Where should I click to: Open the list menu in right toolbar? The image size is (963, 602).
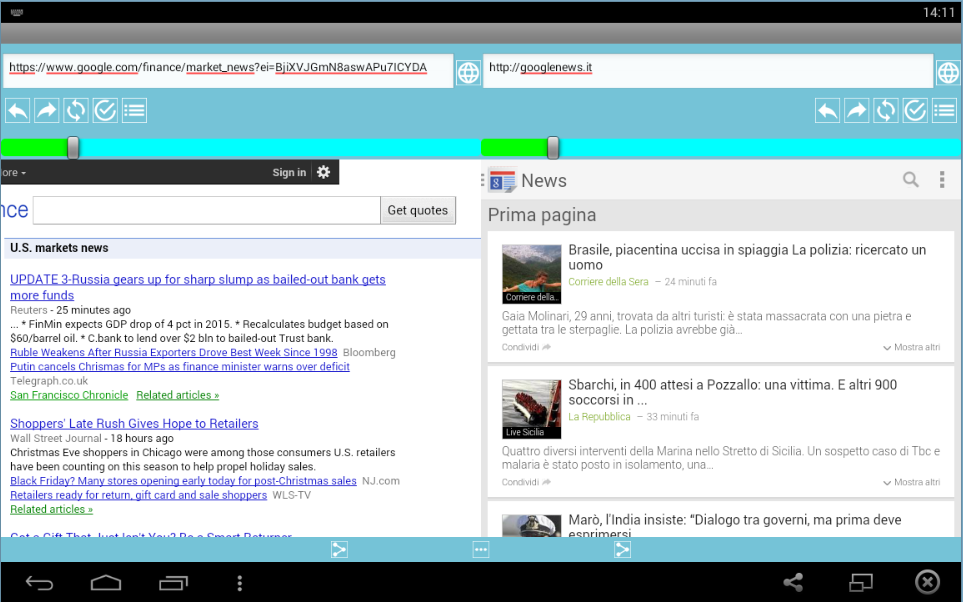[945, 111]
